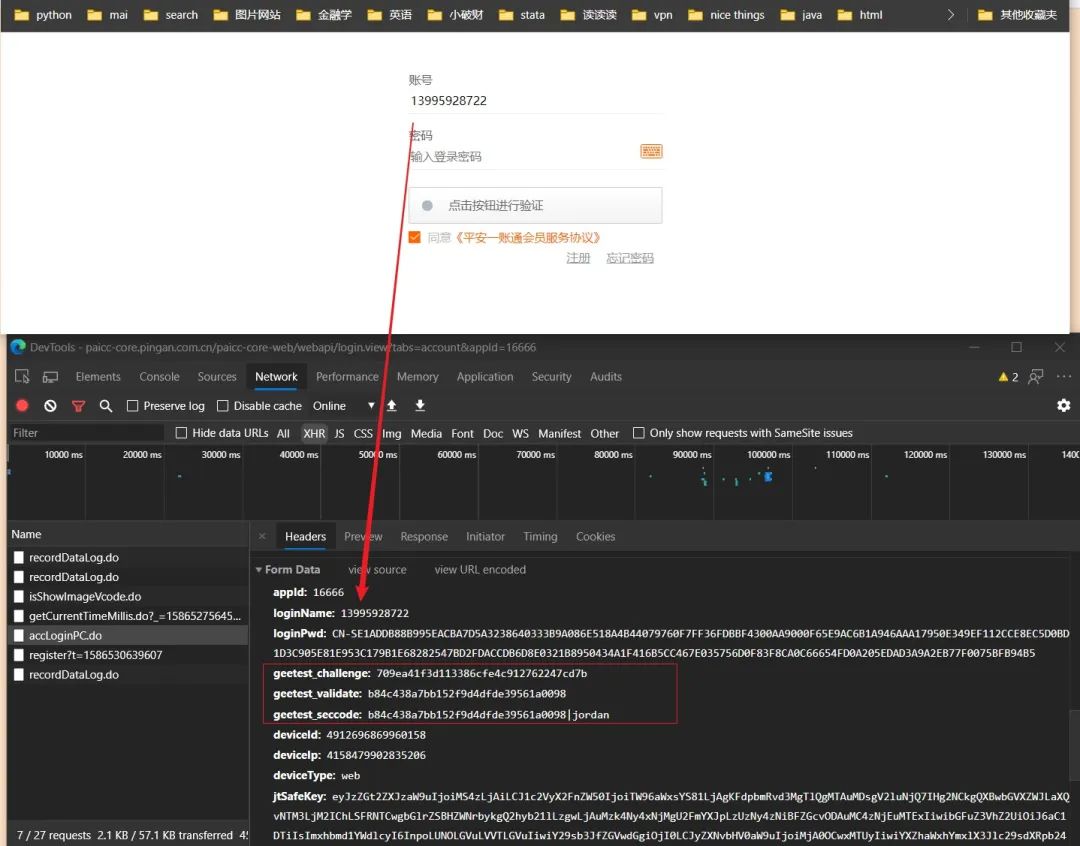Image resolution: width=1080 pixels, height=846 pixels.
Task: Open the mai bookmark folder
Action: coord(107,14)
